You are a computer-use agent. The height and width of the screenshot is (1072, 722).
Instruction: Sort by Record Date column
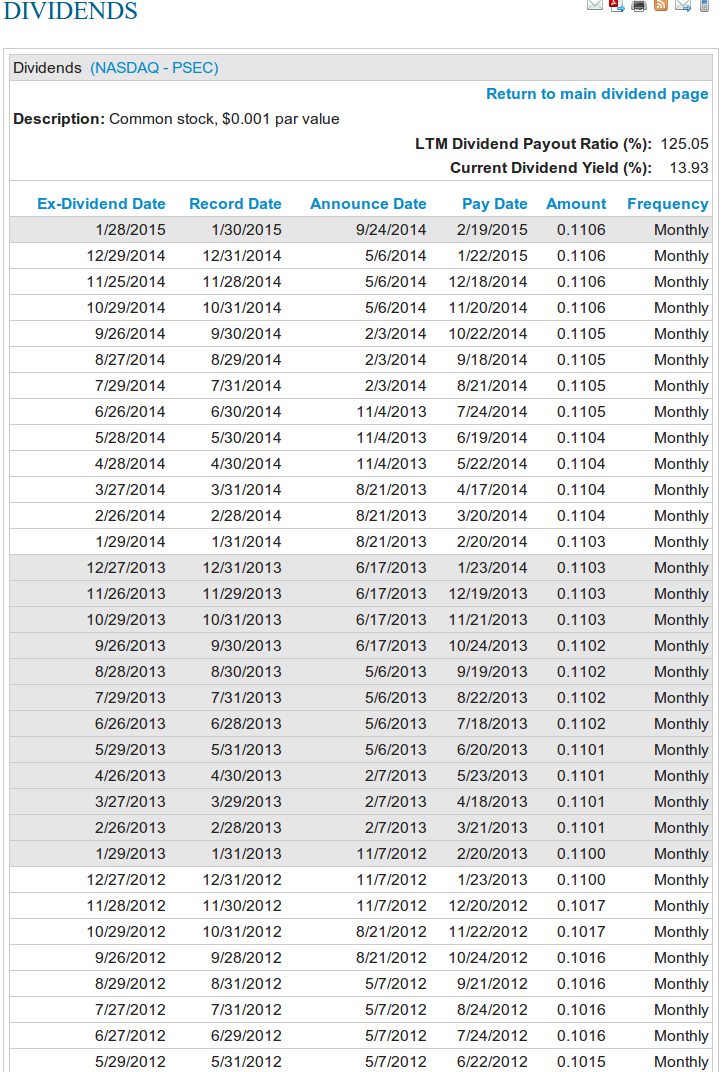click(235, 204)
